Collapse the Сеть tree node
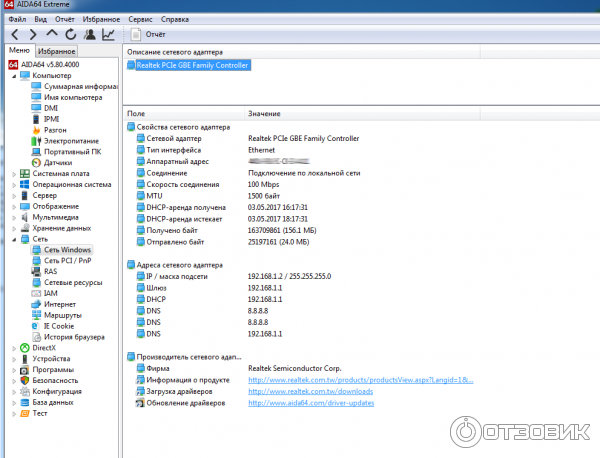600x458 pixels. [14, 240]
